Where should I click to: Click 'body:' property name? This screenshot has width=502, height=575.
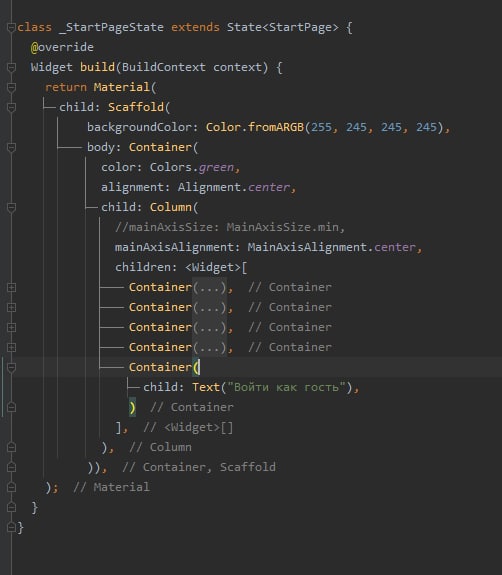tap(104, 147)
